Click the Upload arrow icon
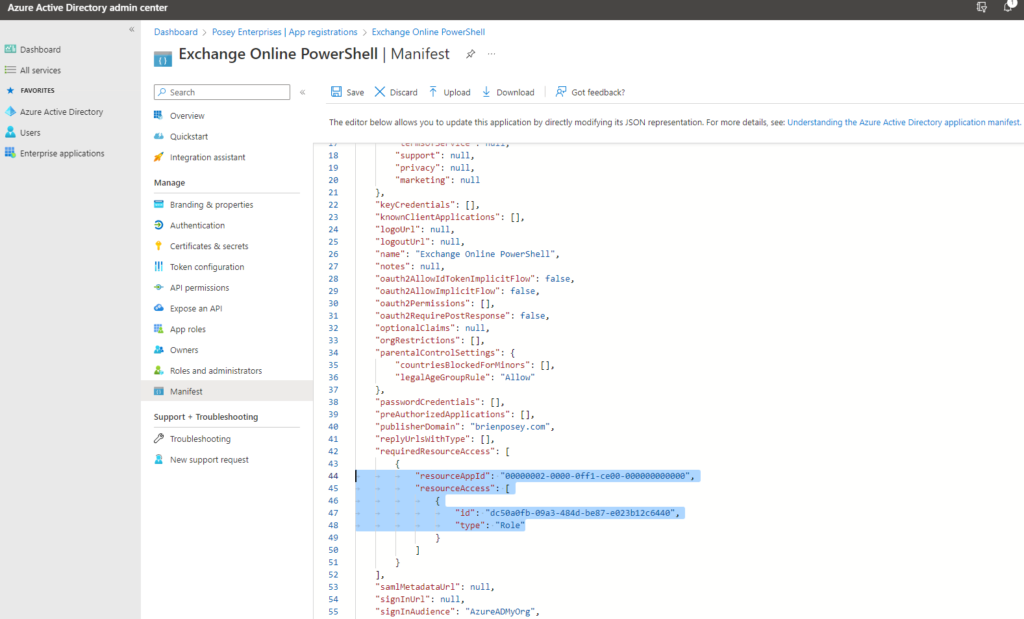 click(x=433, y=92)
